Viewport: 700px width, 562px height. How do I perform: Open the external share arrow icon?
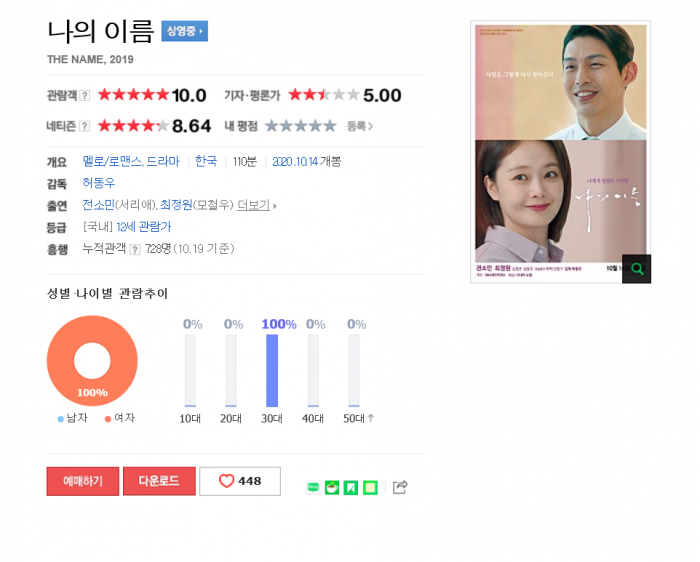point(400,487)
